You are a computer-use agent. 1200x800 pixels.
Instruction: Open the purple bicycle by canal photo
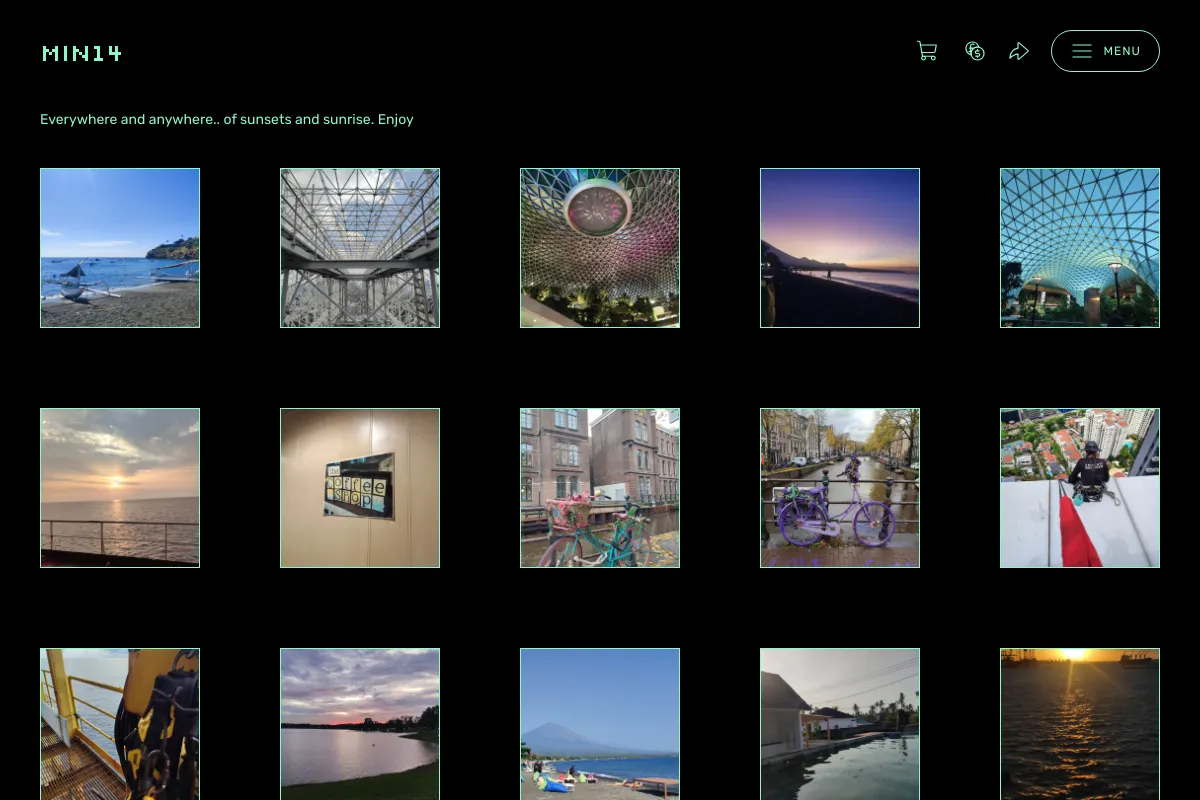tap(840, 488)
